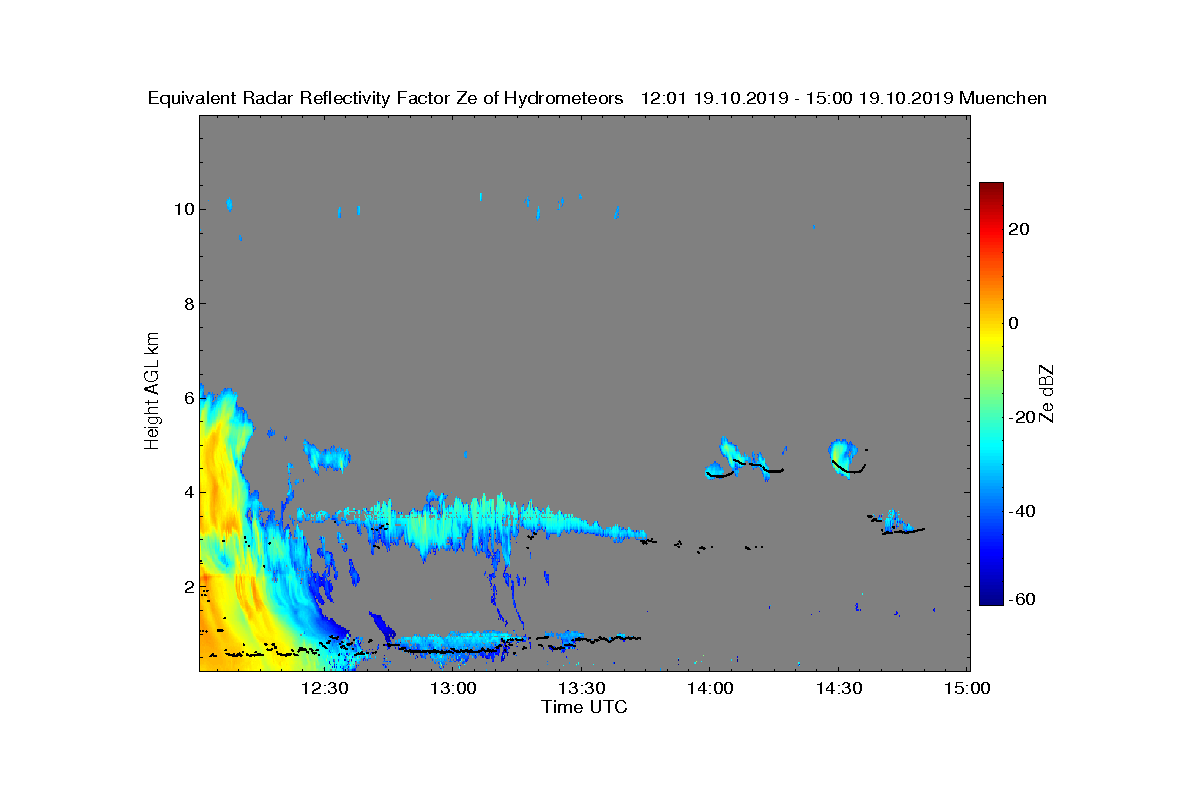Viewport: 1200px width, 800px height.
Task: Click the dark red top of the colorbar
Action: pyautogui.click(x=991, y=189)
